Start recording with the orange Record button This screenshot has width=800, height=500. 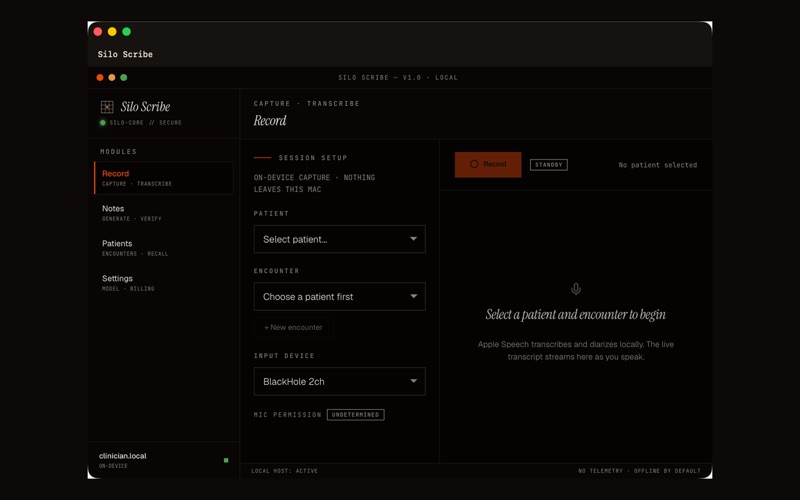click(488, 164)
